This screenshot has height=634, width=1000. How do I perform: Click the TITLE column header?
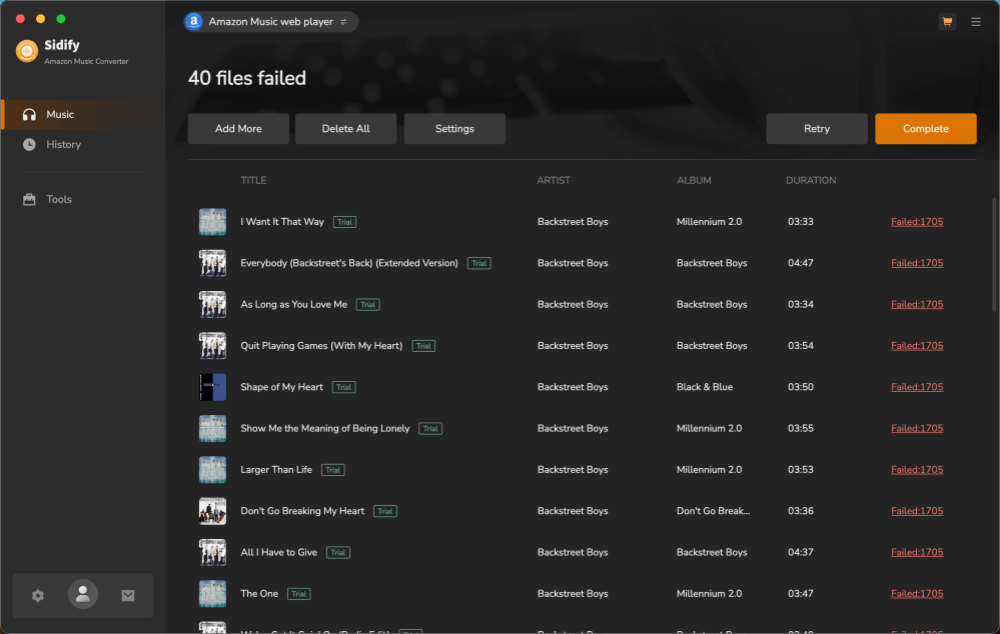point(253,181)
